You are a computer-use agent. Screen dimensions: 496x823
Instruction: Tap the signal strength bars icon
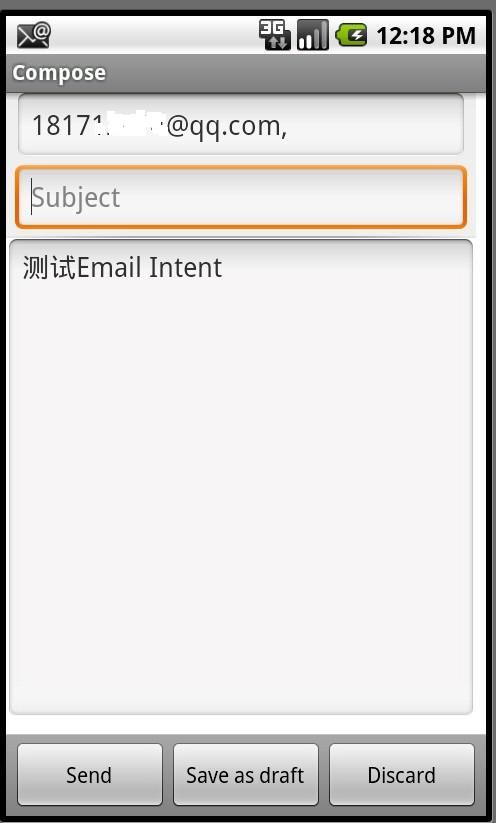click(x=313, y=35)
